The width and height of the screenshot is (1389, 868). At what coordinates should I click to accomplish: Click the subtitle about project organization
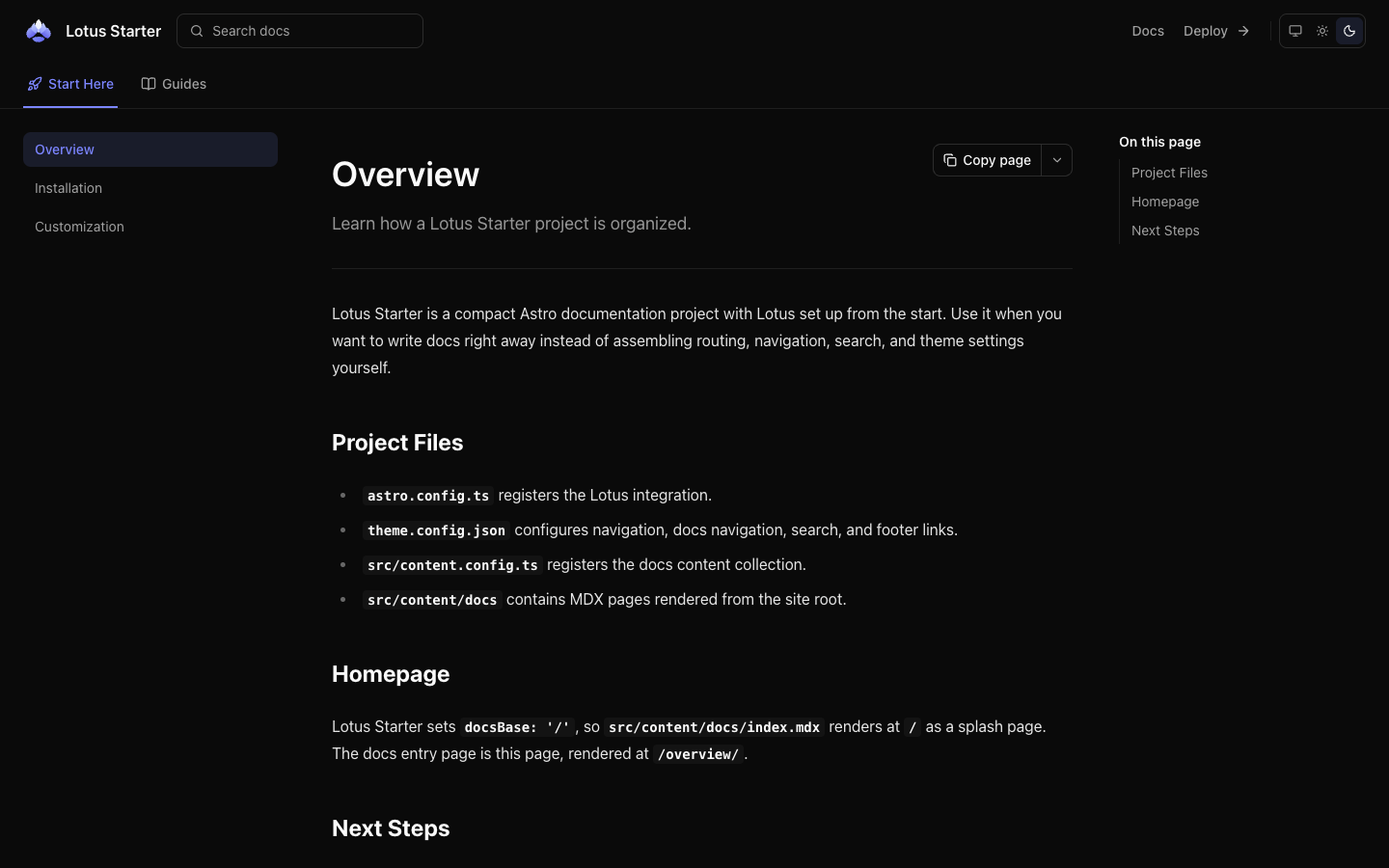(x=511, y=224)
